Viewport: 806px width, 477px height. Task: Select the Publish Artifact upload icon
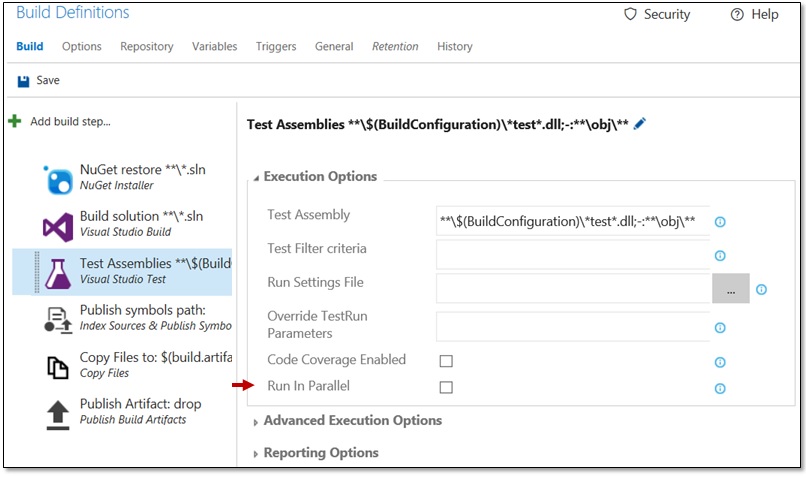pyautogui.click(x=57, y=412)
